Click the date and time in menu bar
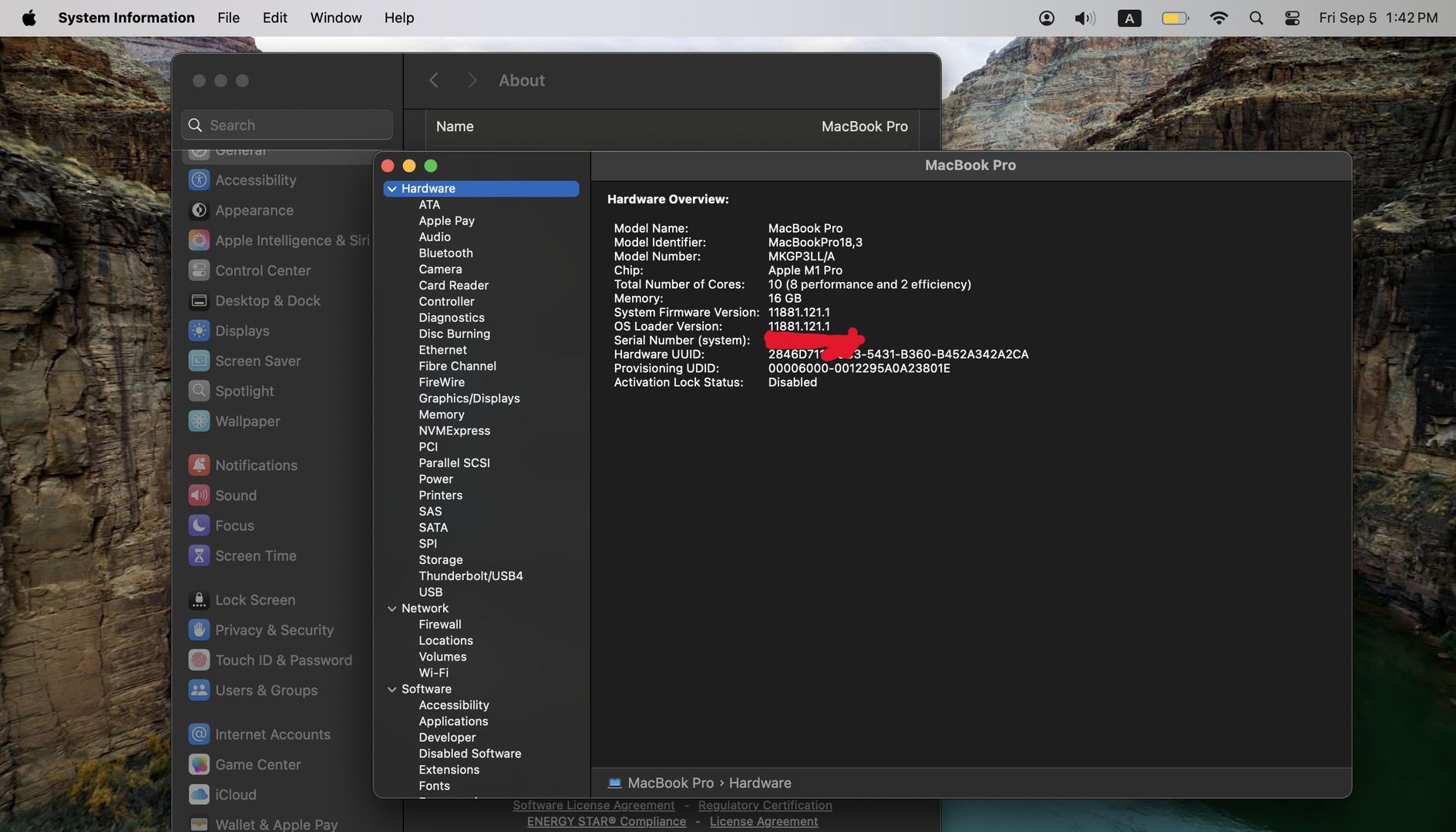This screenshot has width=1456, height=832. tap(1377, 18)
